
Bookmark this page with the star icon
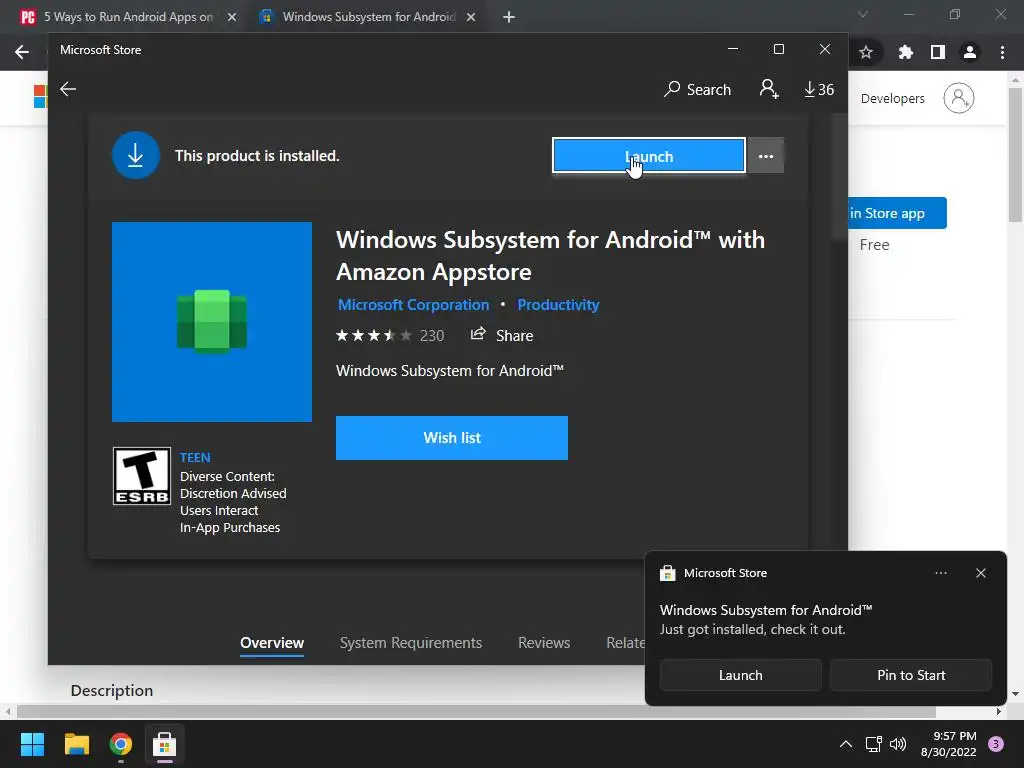click(x=866, y=52)
